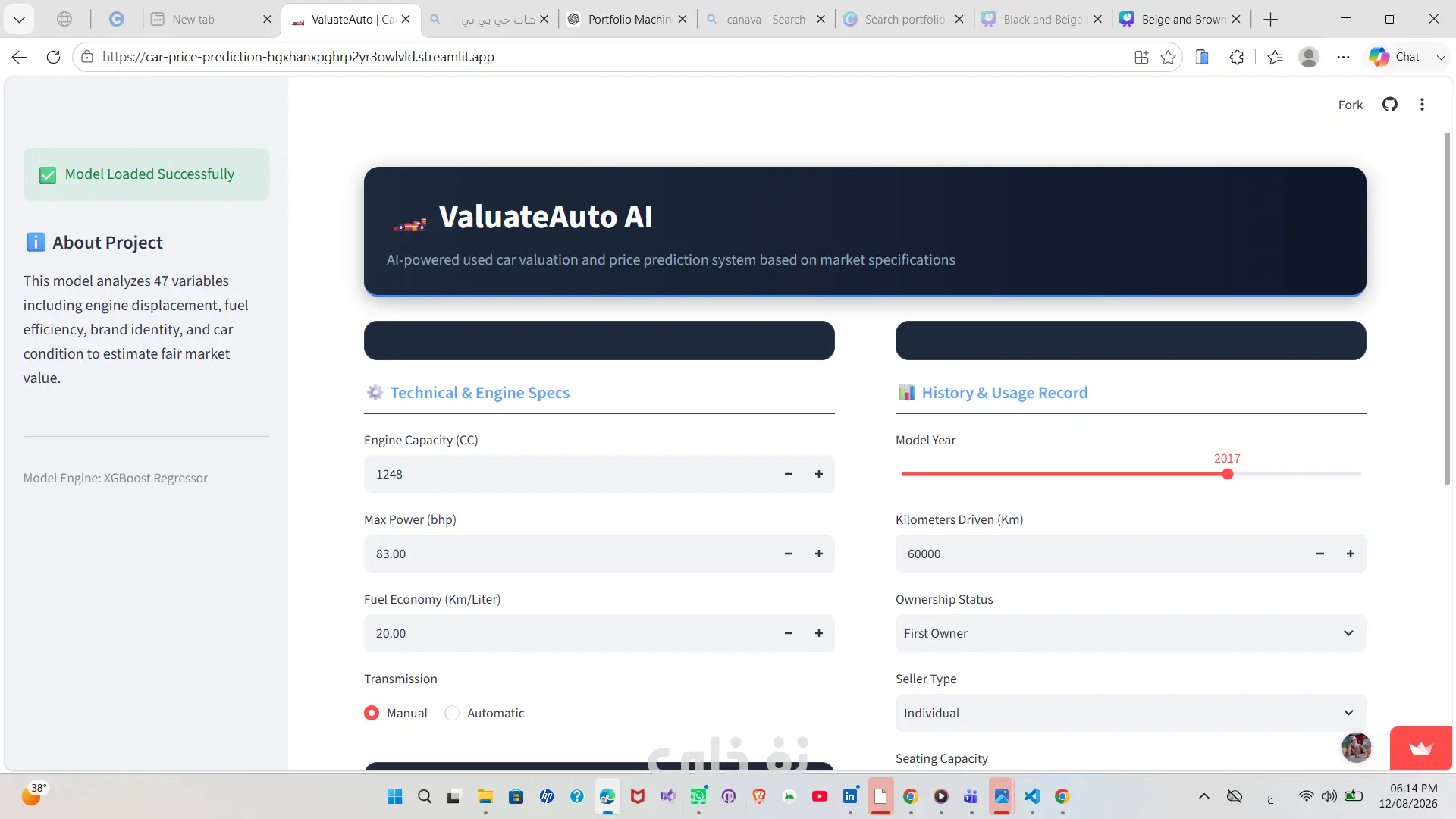
Task: Open Windows taskbar search
Action: pyautogui.click(x=425, y=796)
